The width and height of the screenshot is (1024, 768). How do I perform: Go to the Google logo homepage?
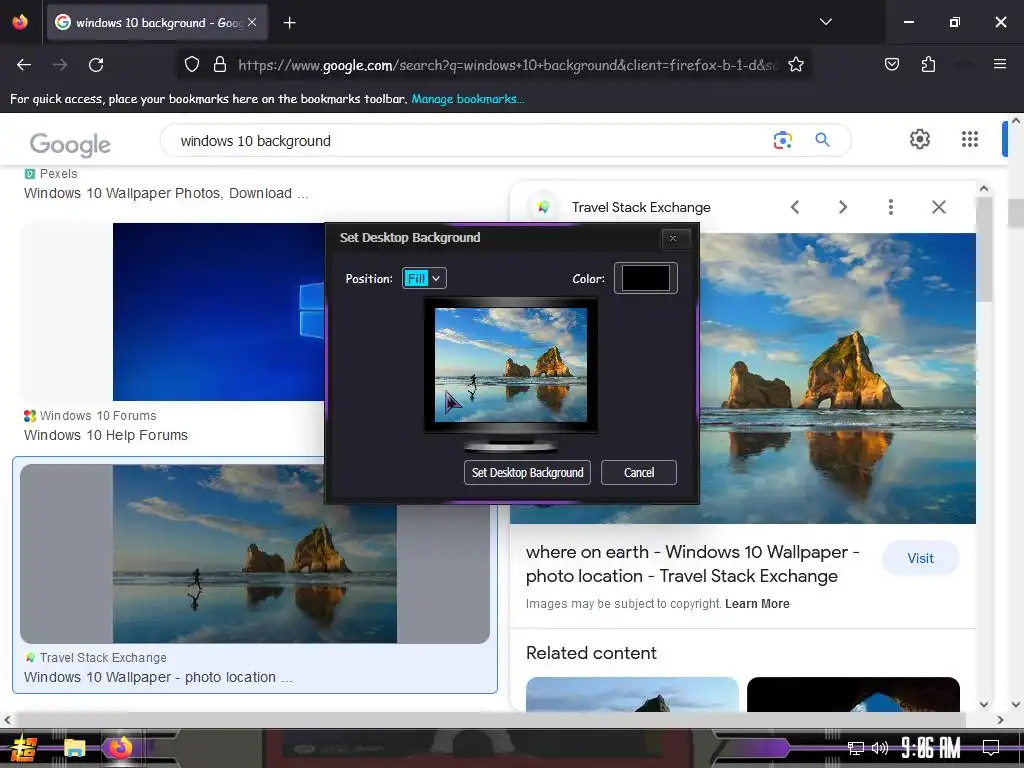[70, 144]
